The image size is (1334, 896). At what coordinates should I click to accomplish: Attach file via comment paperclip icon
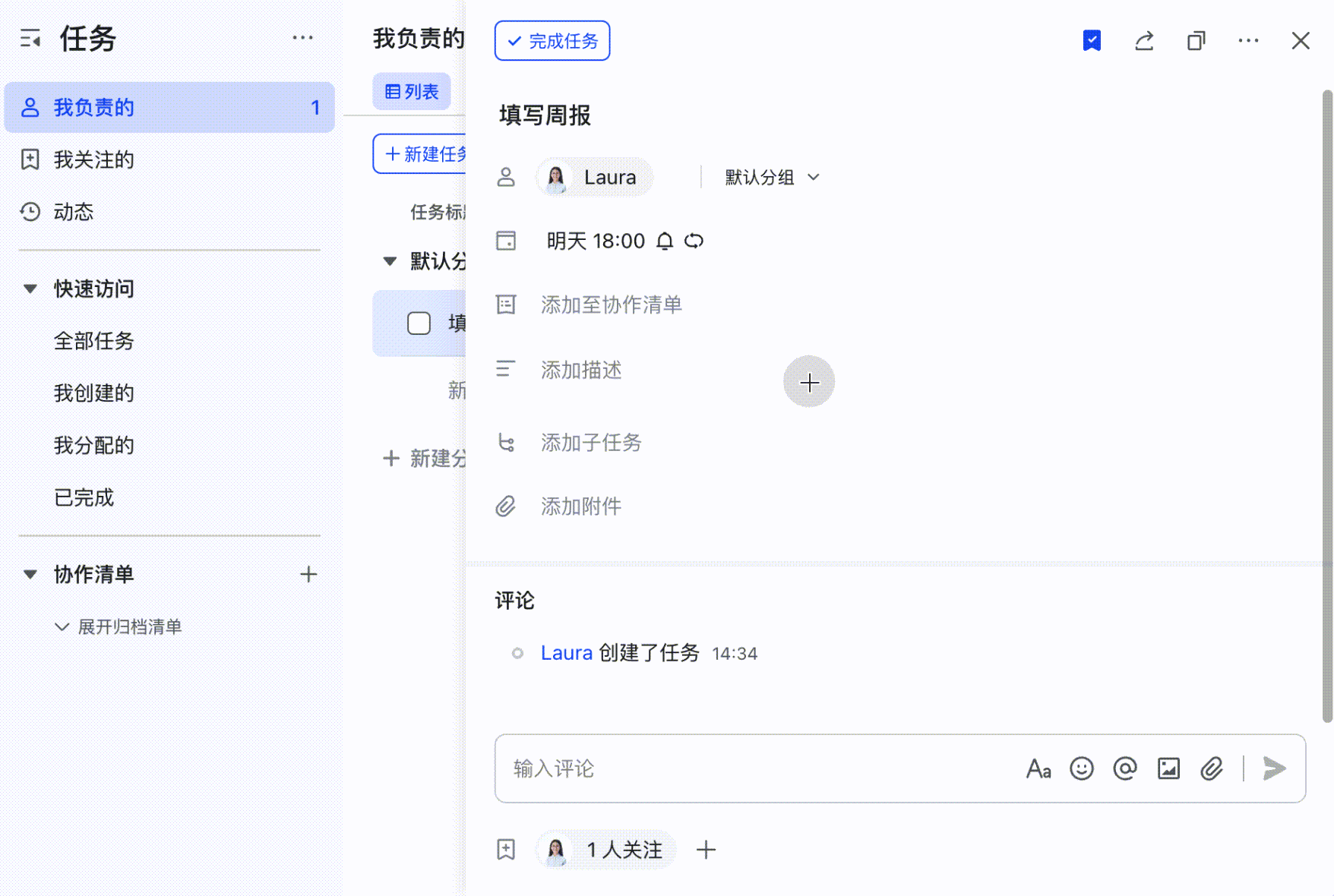pyautogui.click(x=1212, y=768)
